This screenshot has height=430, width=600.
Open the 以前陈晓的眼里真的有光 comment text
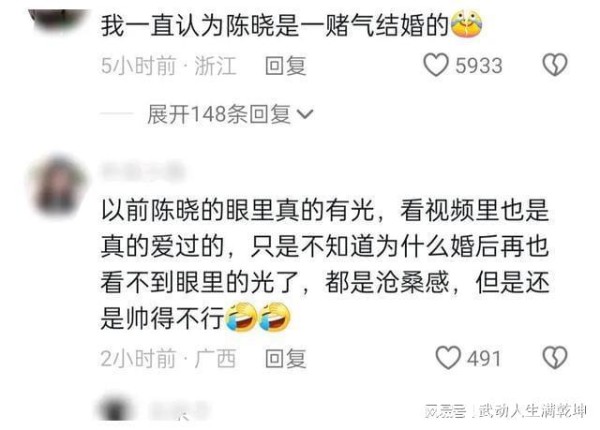(325, 265)
